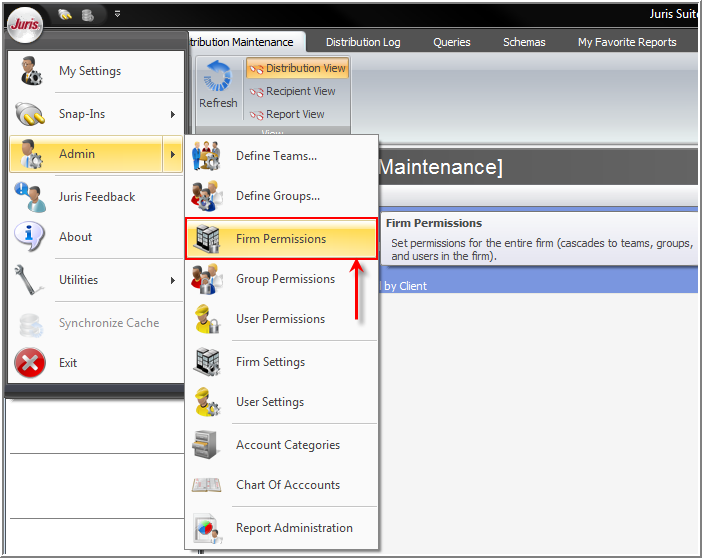This screenshot has width=702, height=558.
Task: Expand the Utilities submenu arrow
Action: pyautogui.click(x=173, y=280)
